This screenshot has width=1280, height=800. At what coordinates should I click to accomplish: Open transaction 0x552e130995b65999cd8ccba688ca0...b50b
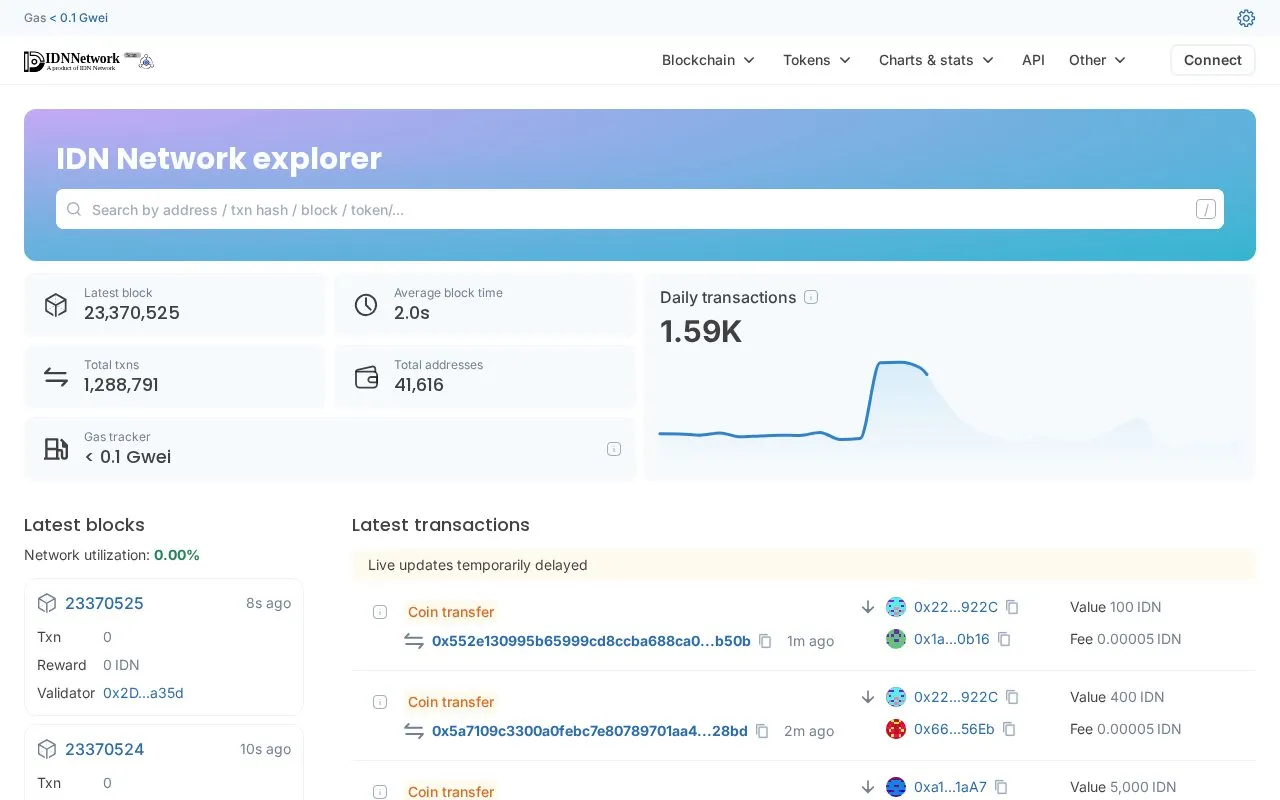(591, 641)
